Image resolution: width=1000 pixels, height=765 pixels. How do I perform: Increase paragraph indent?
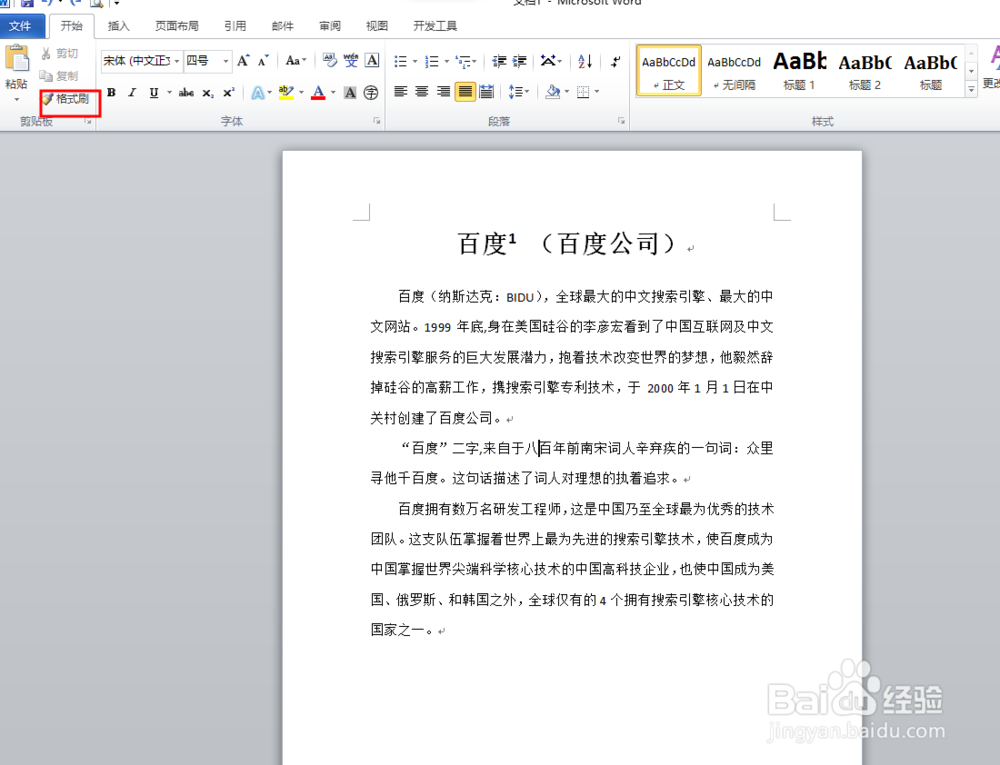point(520,61)
